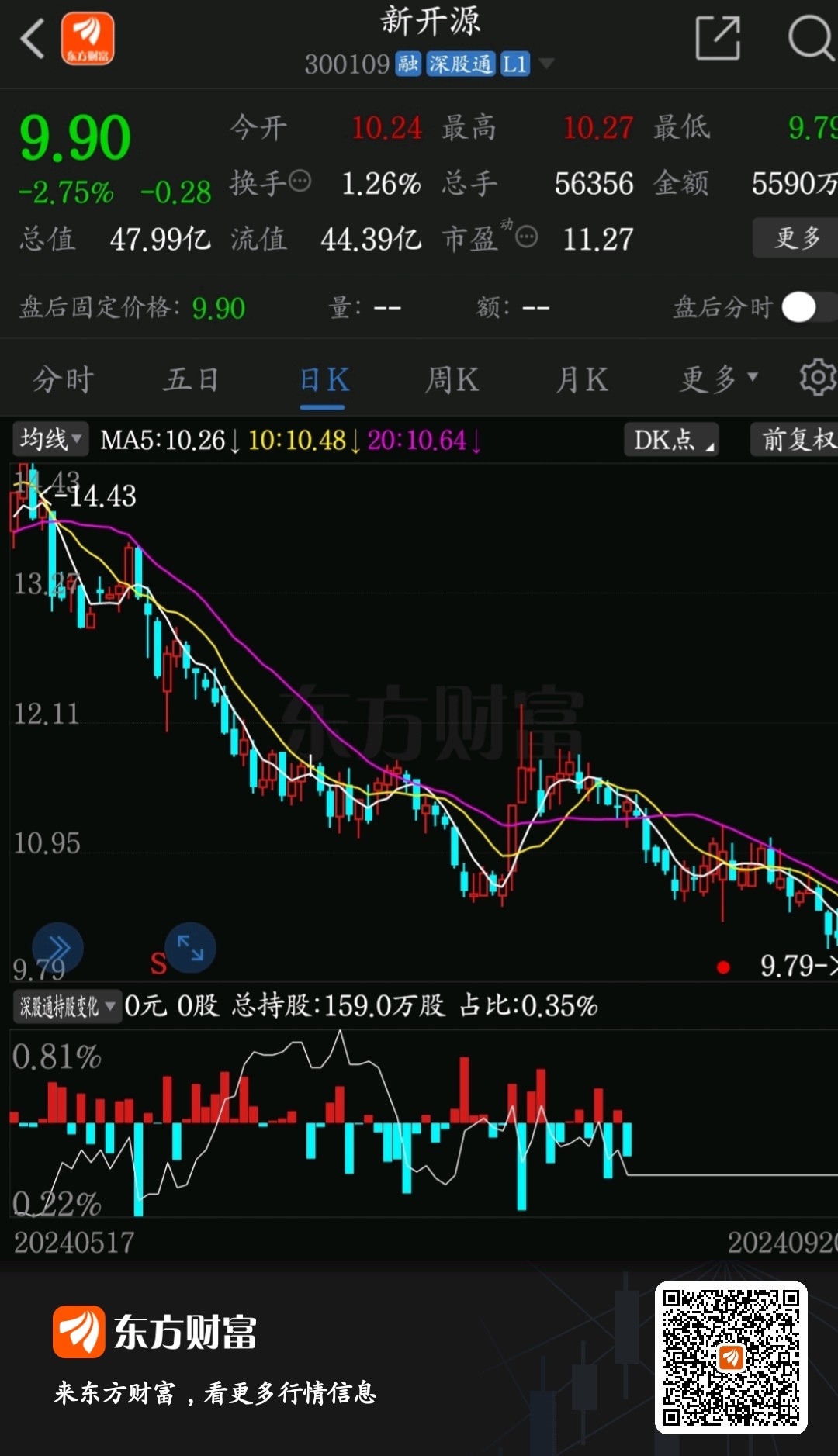Screen dimensions: 838x1456
Task: Tap the info icon beside 市盈
Action: pyautogui.click(x=526, y=237)
